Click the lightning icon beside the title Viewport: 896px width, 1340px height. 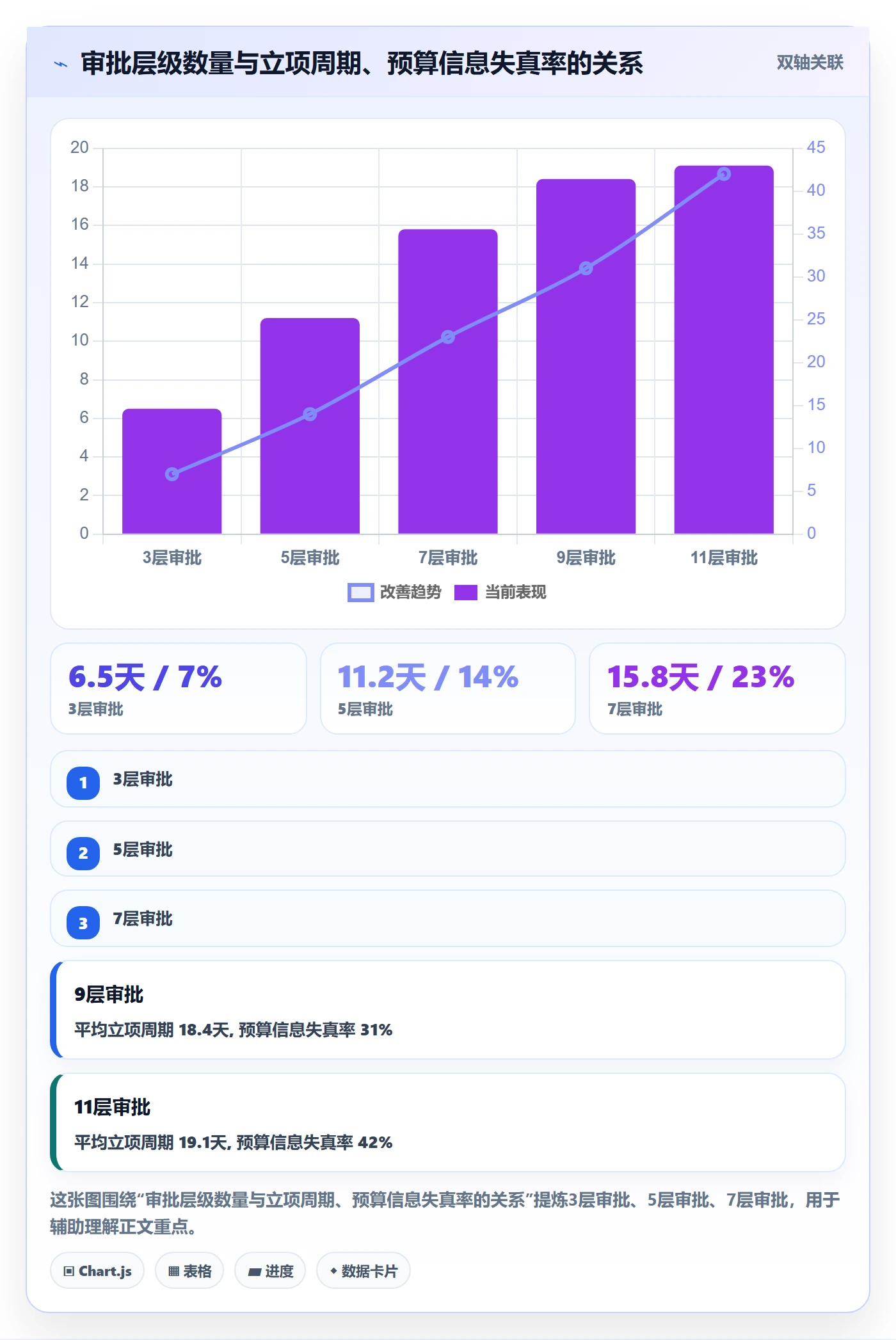[61, 64]
